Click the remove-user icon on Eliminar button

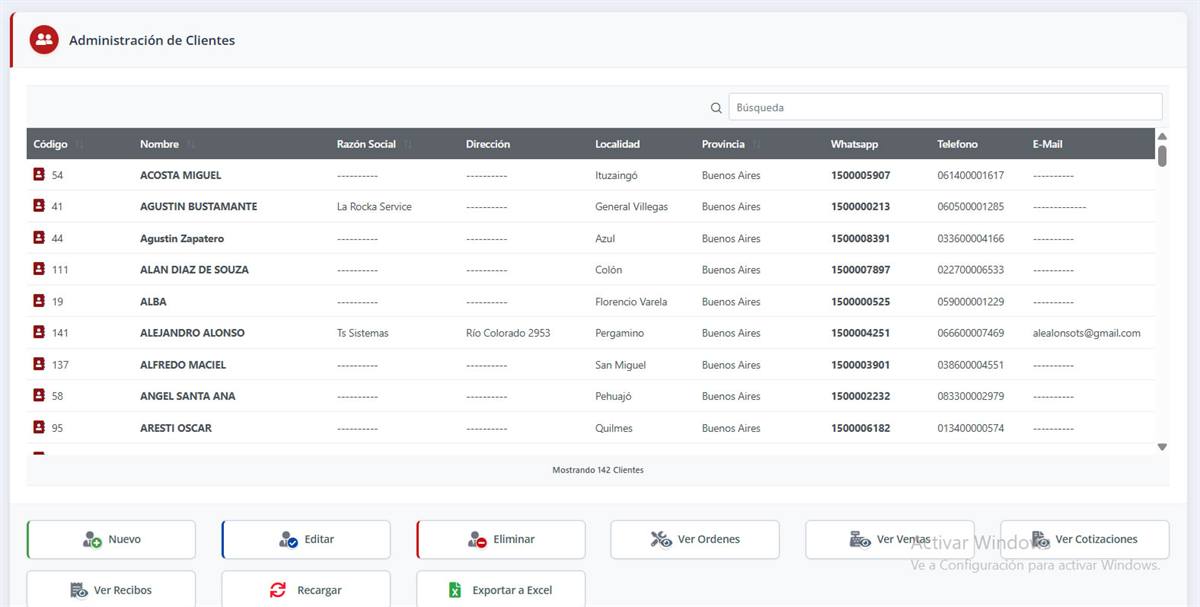(477, 540)
